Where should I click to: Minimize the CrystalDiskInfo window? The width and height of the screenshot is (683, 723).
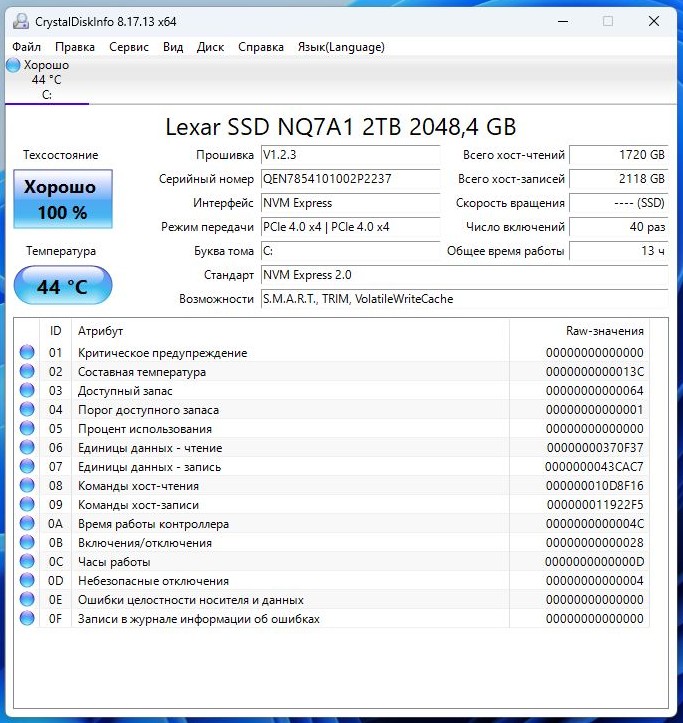[x=563, y=21]
